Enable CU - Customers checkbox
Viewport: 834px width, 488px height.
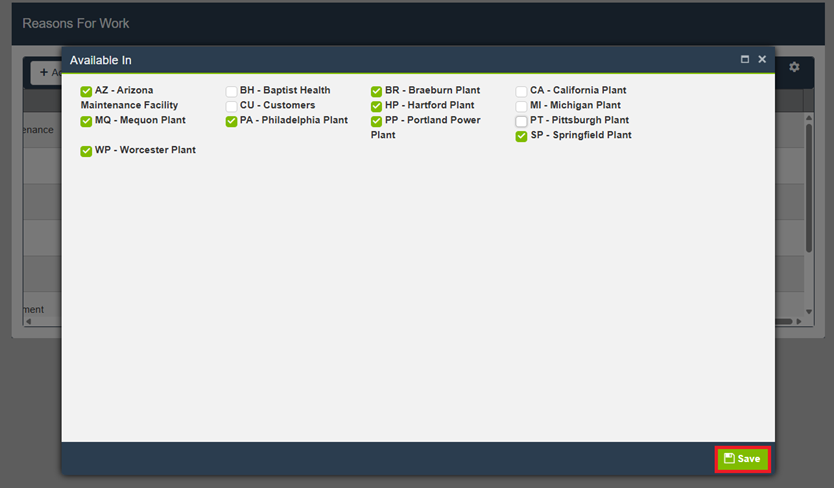tap(231, 106)
